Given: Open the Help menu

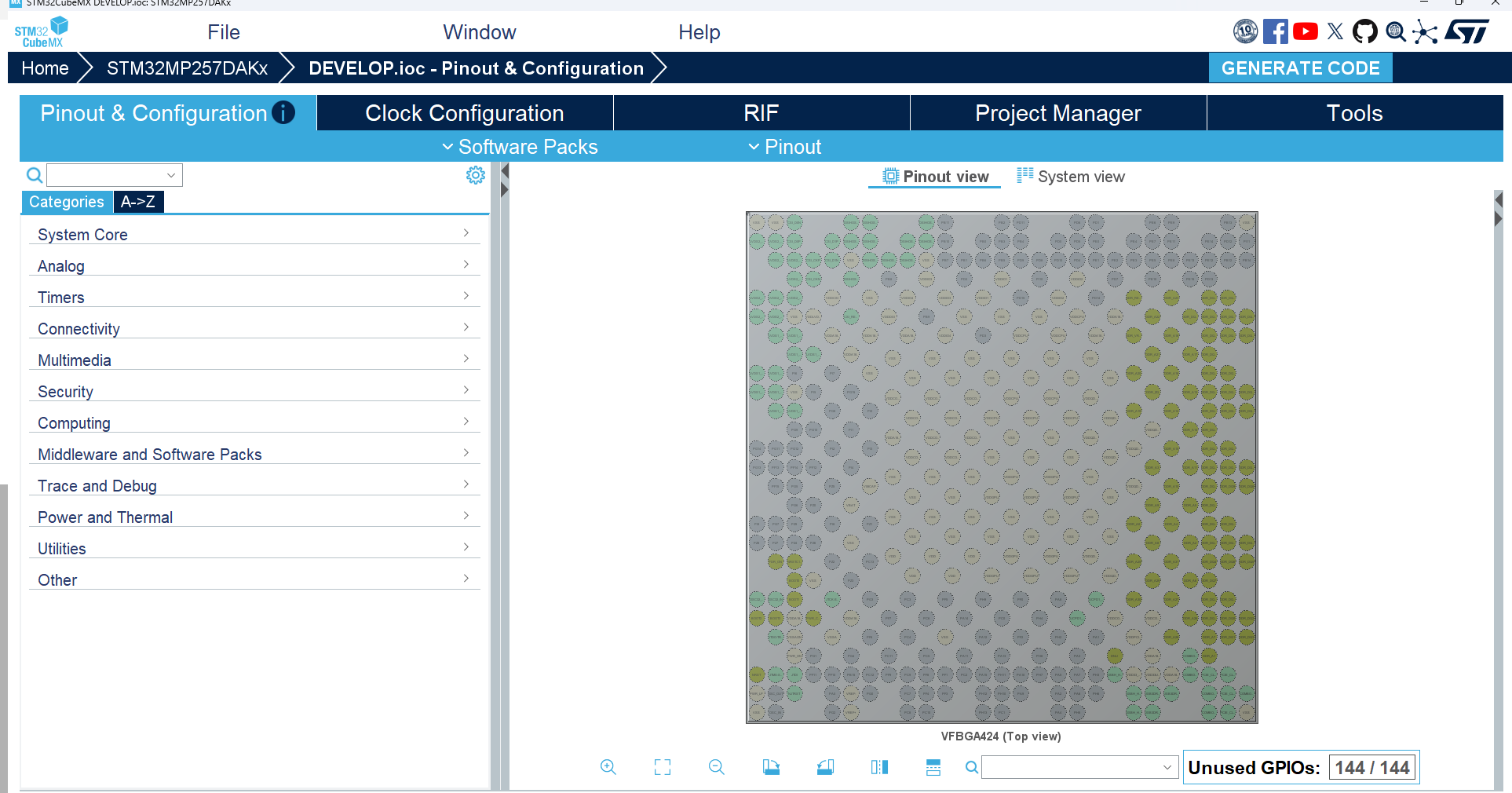Looking at the screenshot, I should (699, 32).
